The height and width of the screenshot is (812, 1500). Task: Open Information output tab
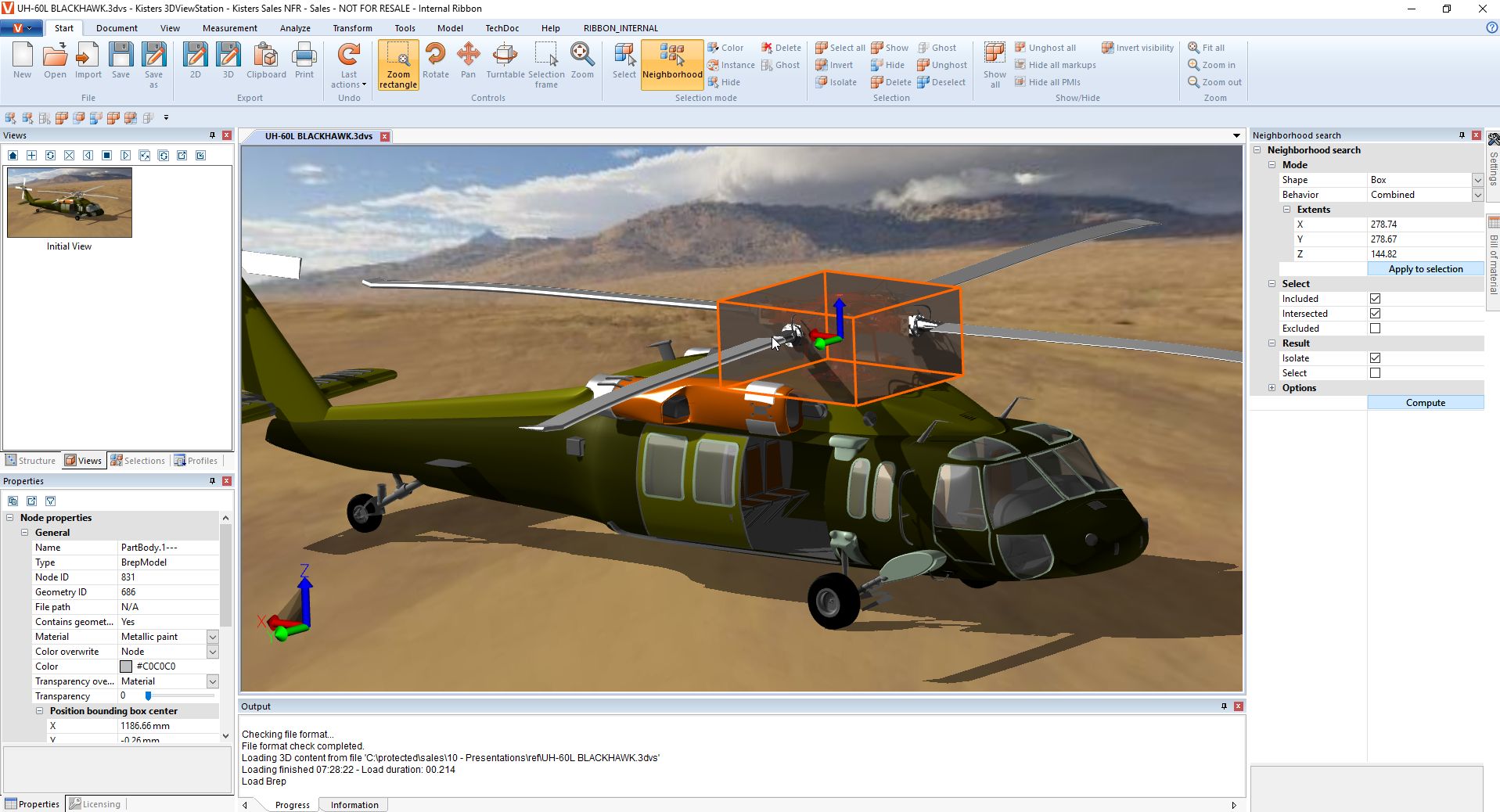click(x=354, y=805)
